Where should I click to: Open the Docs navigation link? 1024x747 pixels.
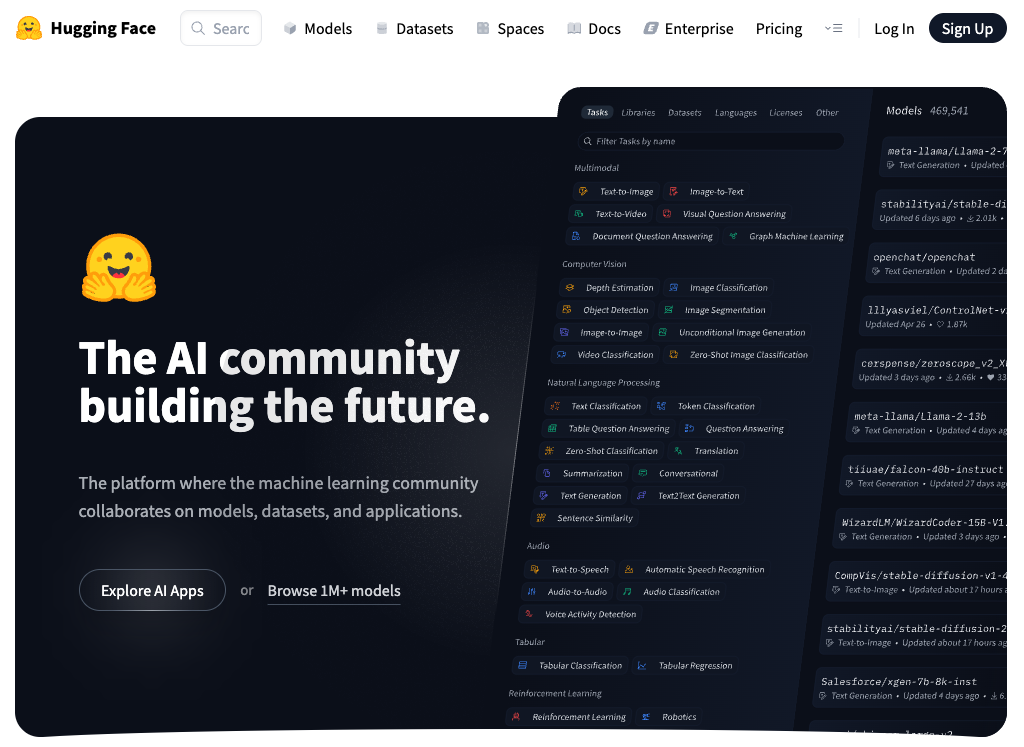[x=594, y=29]
